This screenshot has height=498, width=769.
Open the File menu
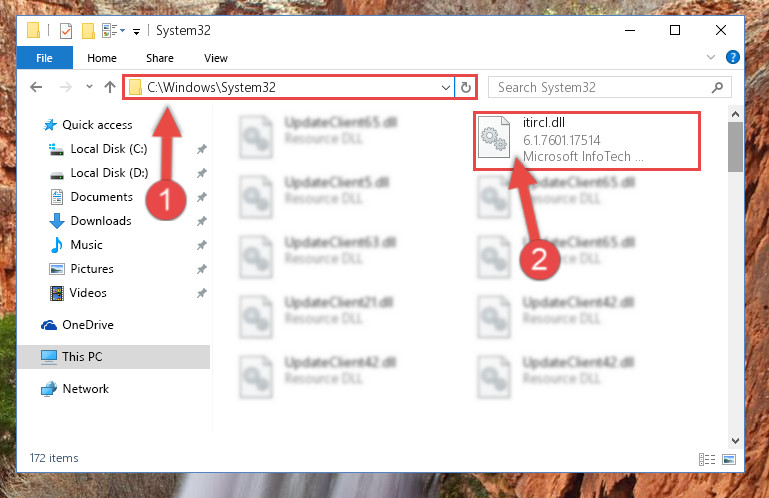pyautogui.click(x=45, y=58)
